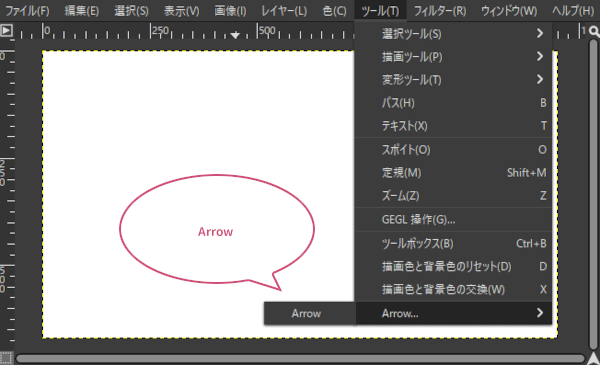Open GEGL 操作(G)... dialog

click(x=453, y=220)
